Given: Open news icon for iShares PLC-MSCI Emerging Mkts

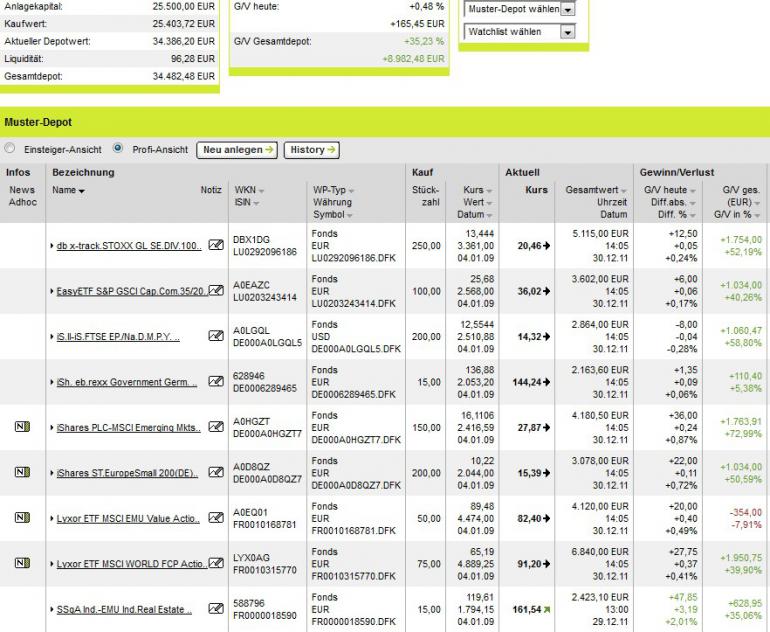Looking at the screenshot, I should [22, 427].
